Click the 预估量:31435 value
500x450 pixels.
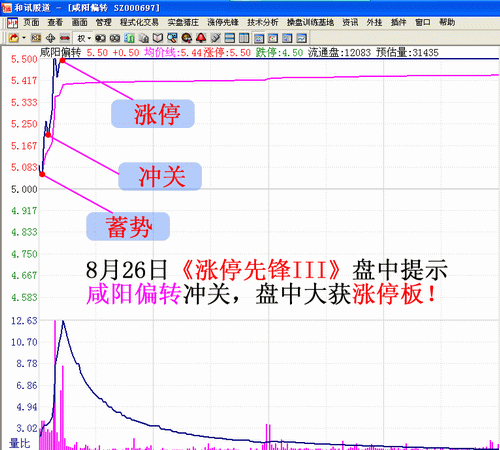click(x=407, y=52)
